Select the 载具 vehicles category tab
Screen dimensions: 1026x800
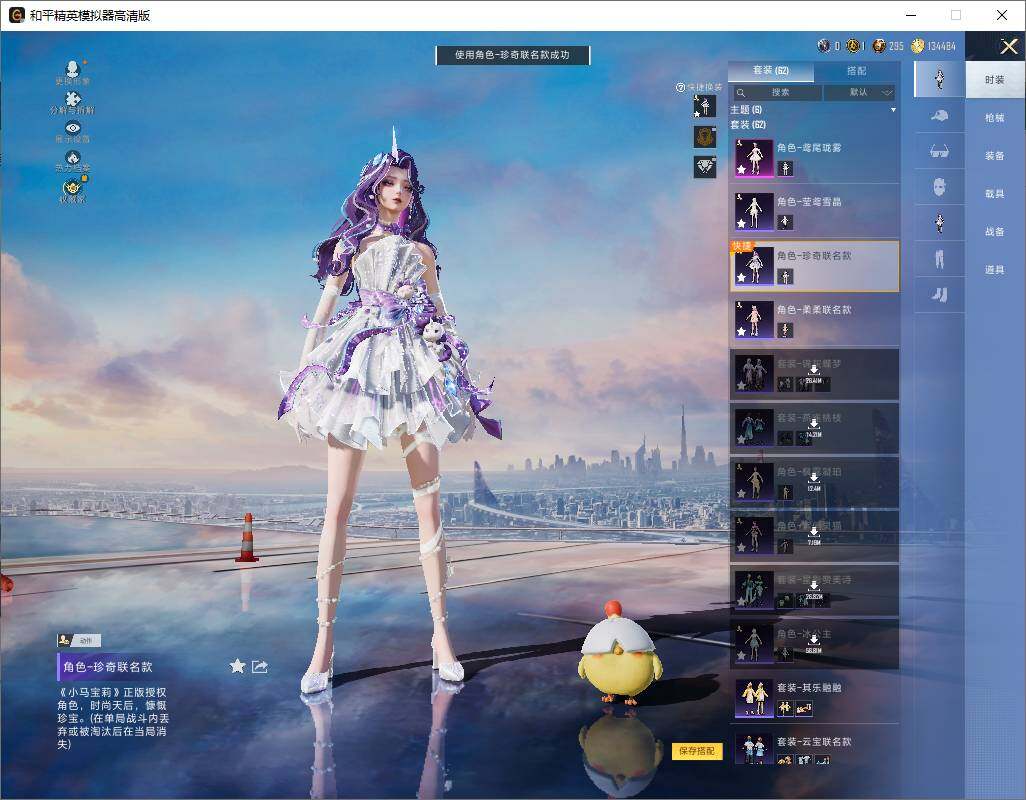pyautogui.click(x=995, y=194)
